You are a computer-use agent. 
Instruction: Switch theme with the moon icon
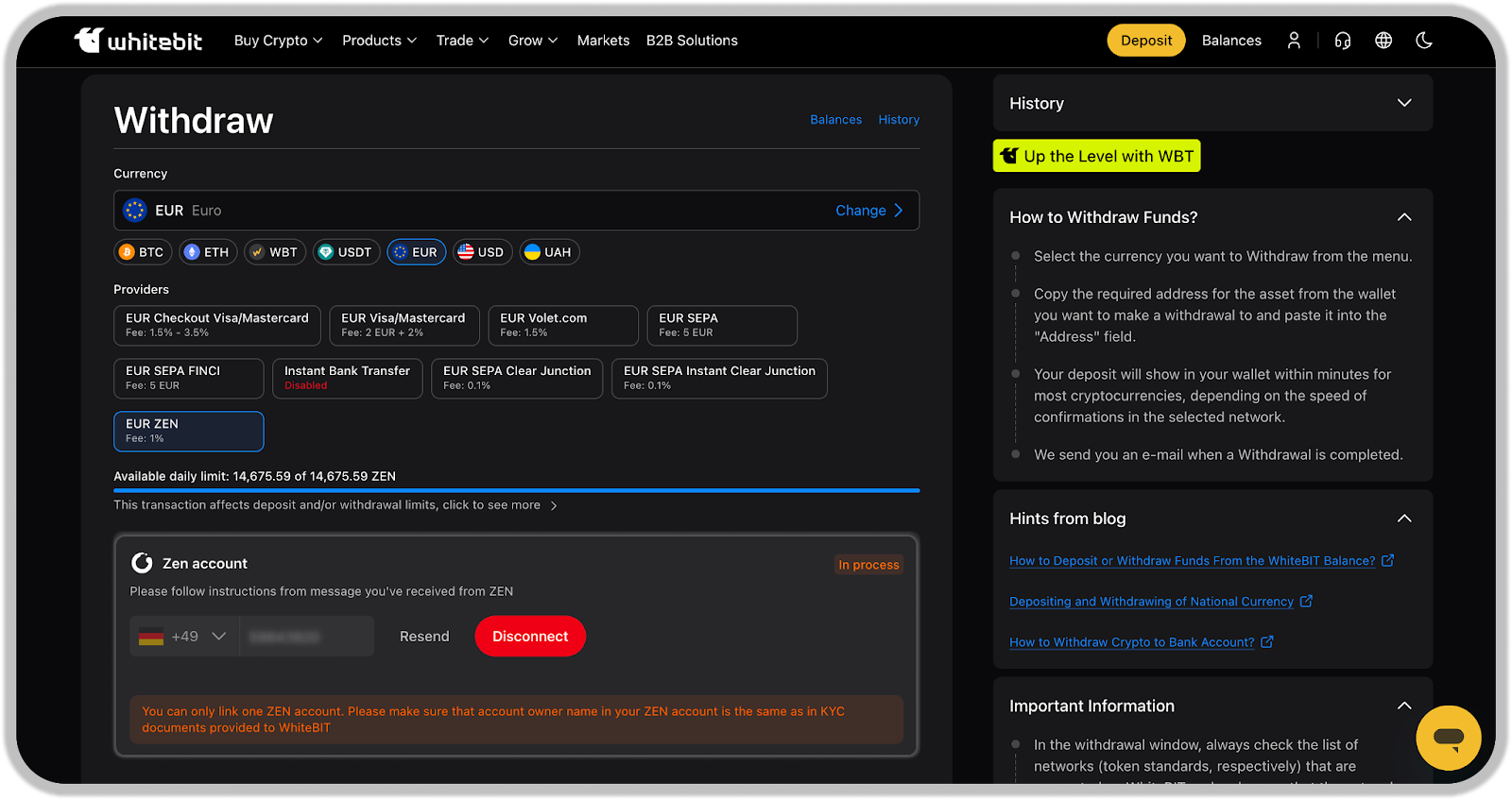[x=1424, y=41]
